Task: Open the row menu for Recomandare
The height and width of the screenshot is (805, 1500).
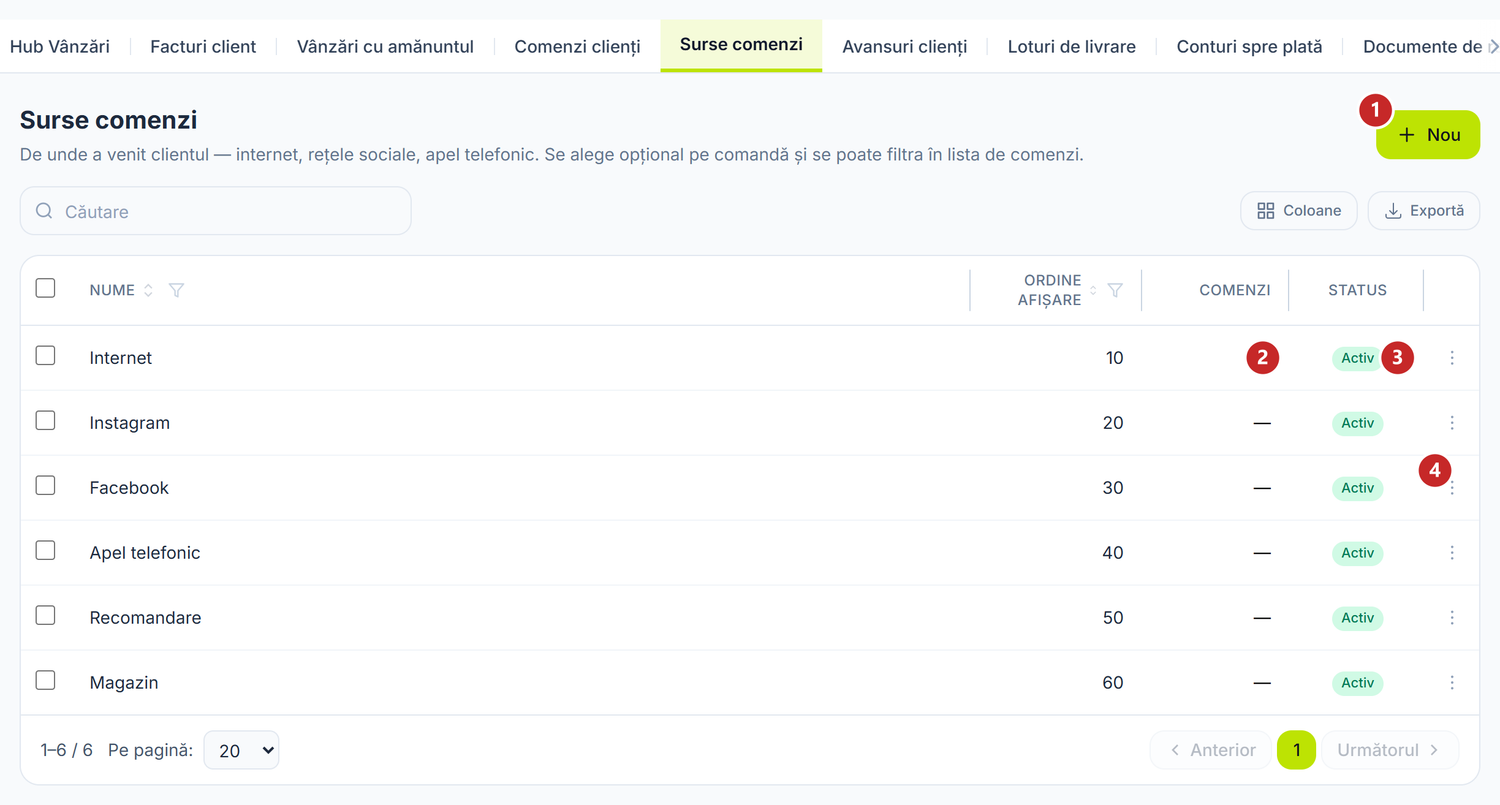Action: (1452, 618)
